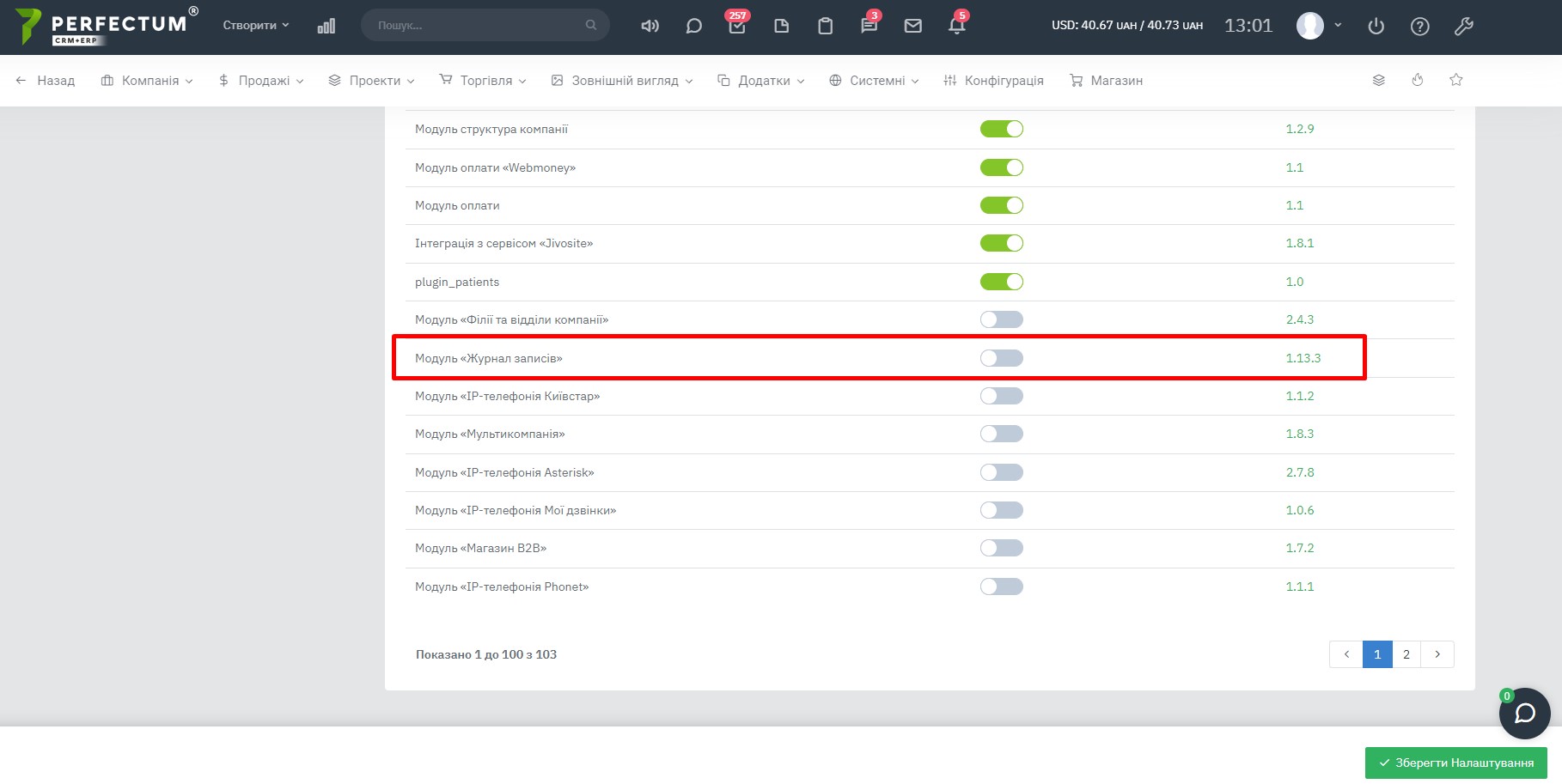Expand the Створити dropdown
This screenshot has height=784, width=1562.
click(255, 26)
